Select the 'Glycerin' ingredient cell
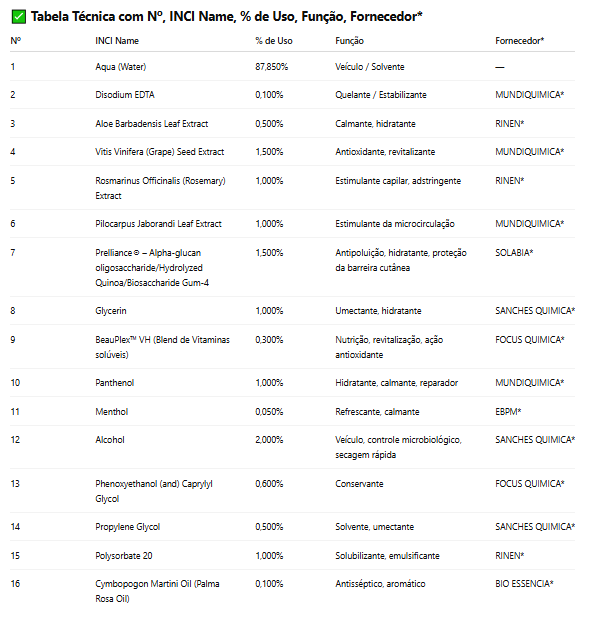Viewport: 595px width, 617px height. tap(111, 311)
